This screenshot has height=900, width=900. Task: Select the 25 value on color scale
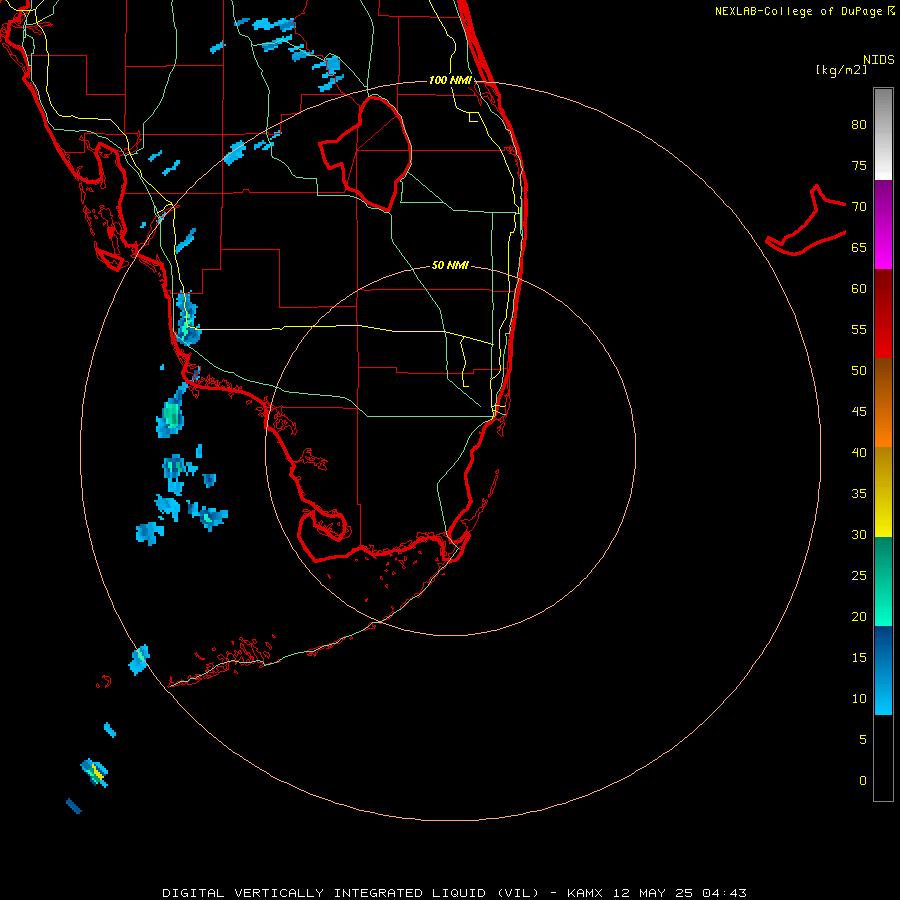pyautogui.click(x=859, y=576)
